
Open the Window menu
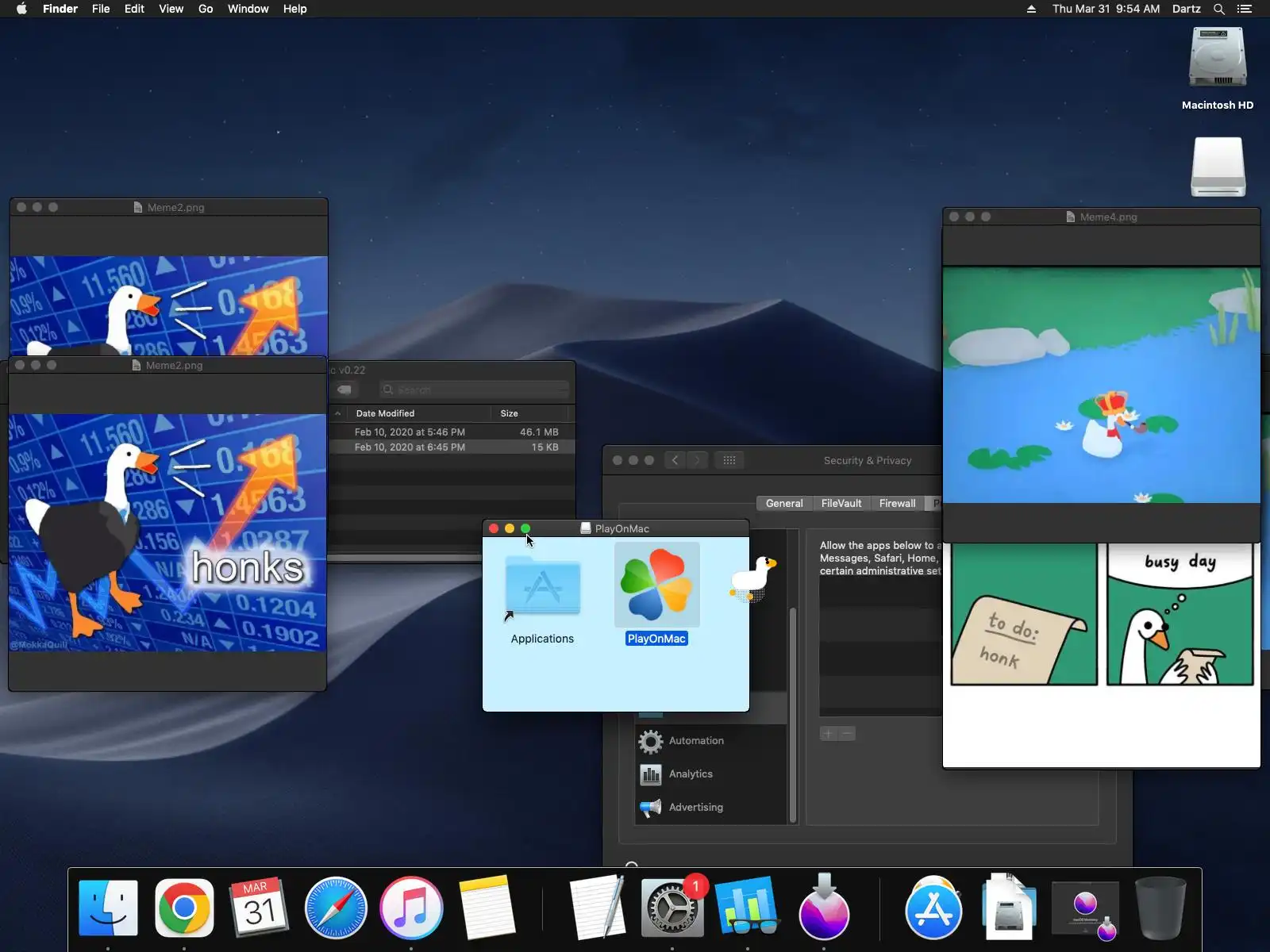(x=248, y=9)
